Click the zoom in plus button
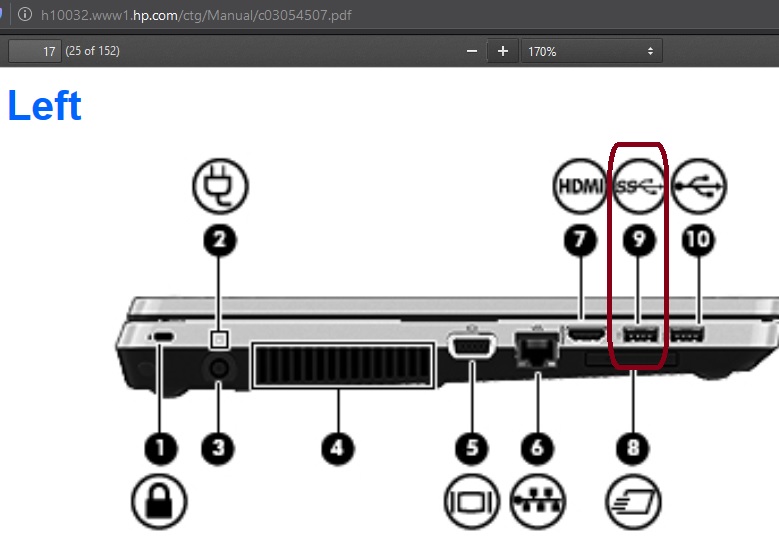Screen dimensions: 779x547 (x=502, y=51)
